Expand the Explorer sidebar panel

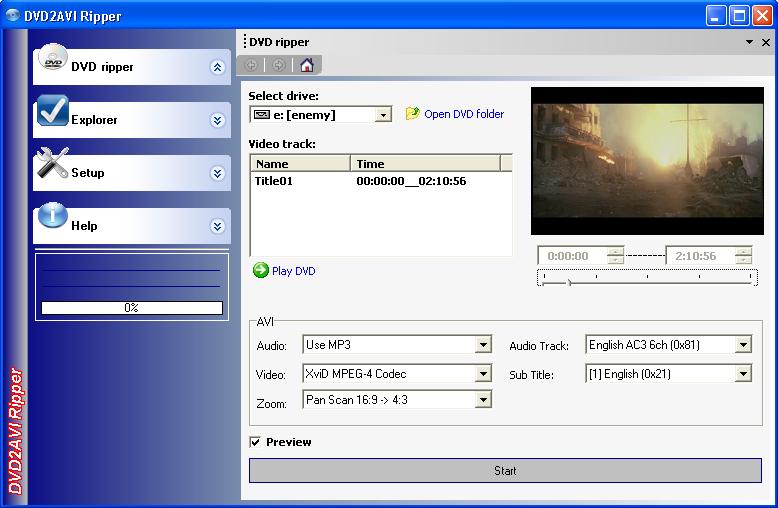tap(217, 120)
